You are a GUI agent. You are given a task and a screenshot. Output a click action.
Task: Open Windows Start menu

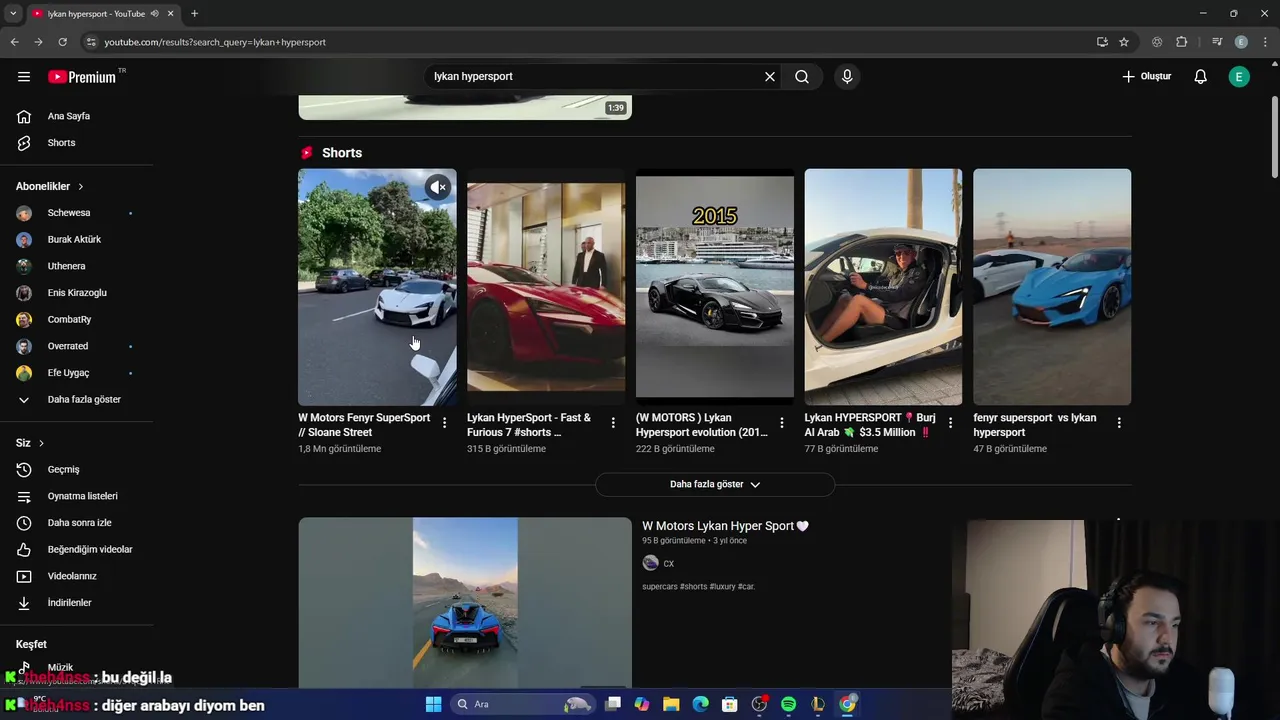tap(433, 704)
